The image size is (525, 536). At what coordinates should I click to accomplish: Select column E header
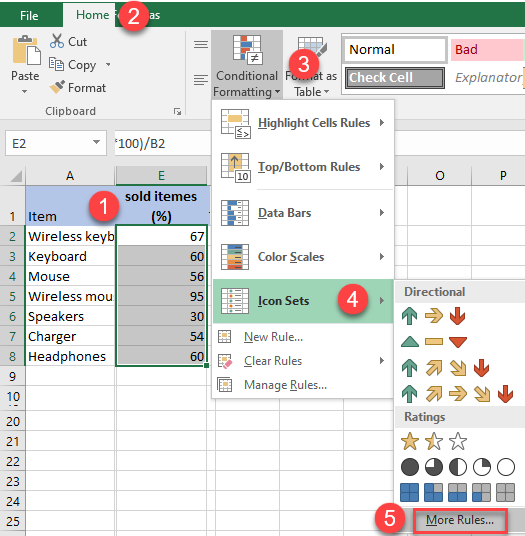[x=161, y=176]
